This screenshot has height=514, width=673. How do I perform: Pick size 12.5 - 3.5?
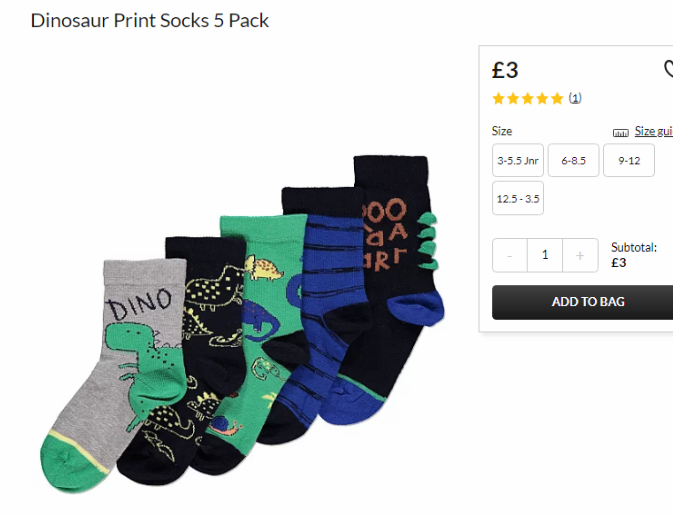518,198
